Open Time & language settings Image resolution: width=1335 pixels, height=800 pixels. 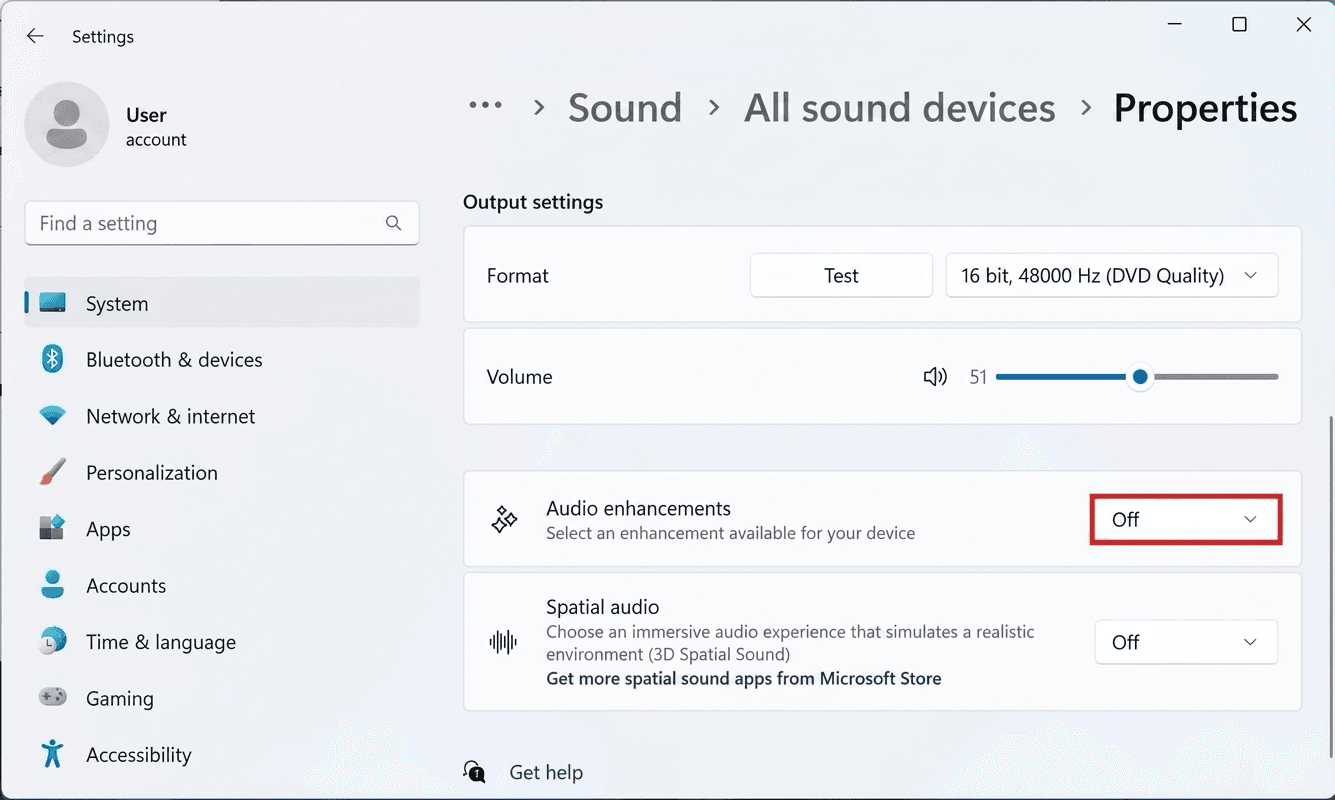pyautogui.click(x=222, y=642)
